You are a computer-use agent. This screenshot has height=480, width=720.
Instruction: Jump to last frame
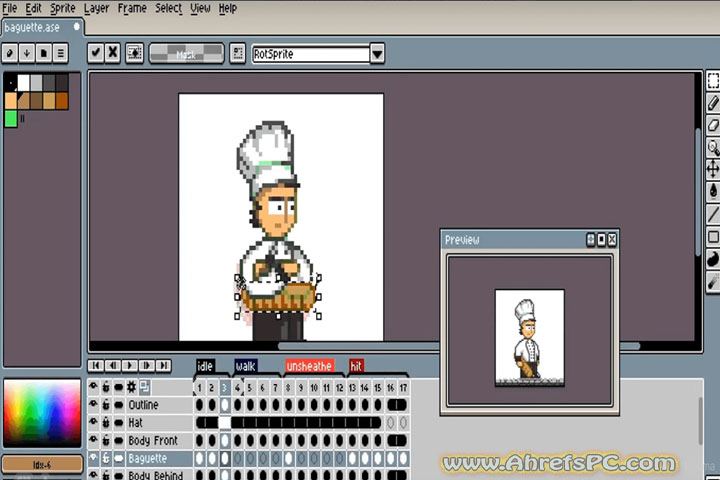point(163,366)
